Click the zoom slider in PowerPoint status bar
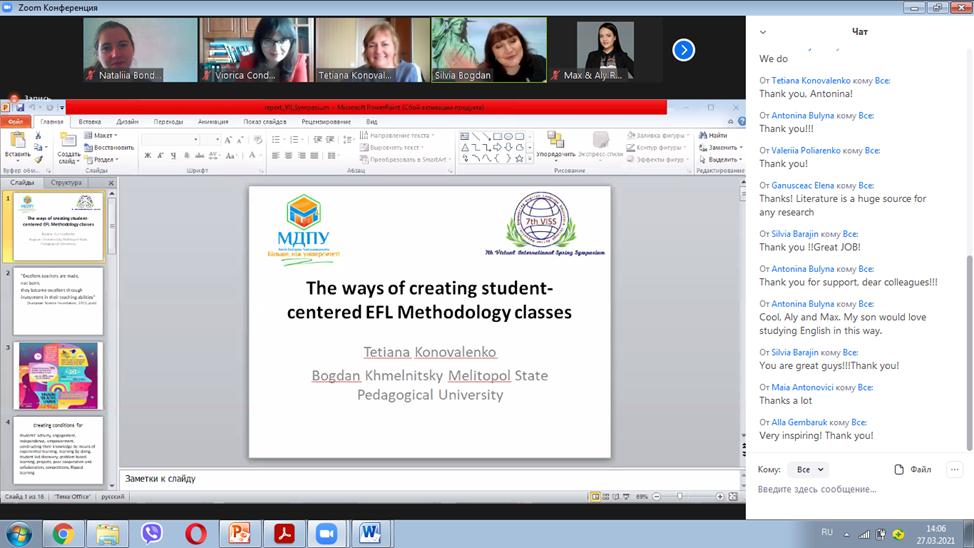Viewport: 974px width, 548px height. (680, 496)
